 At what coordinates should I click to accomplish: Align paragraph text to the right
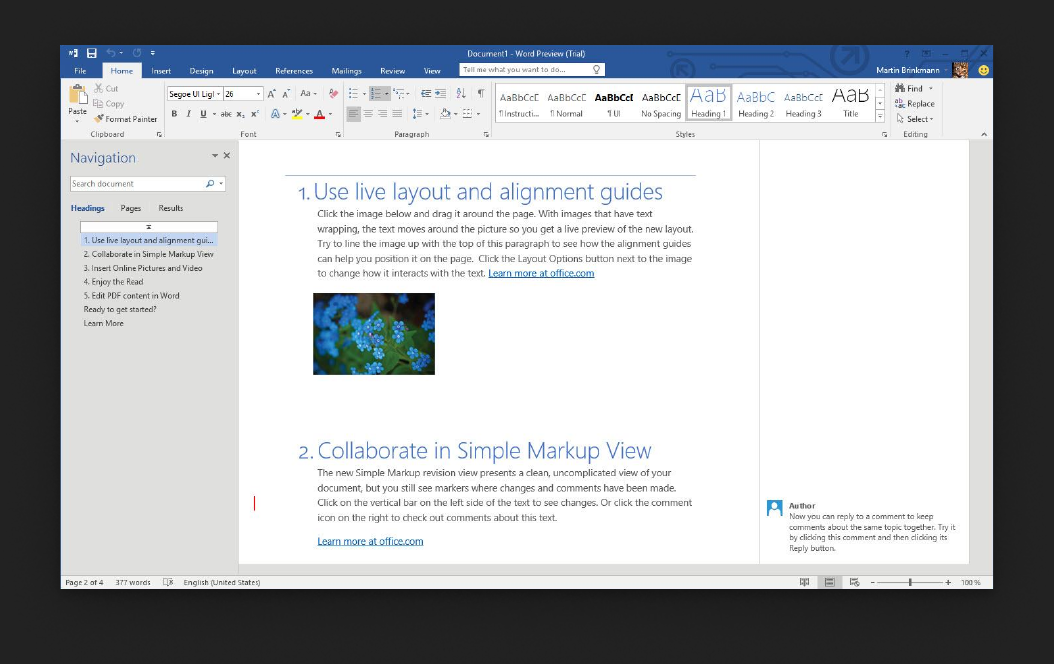[x=382, y=114]
